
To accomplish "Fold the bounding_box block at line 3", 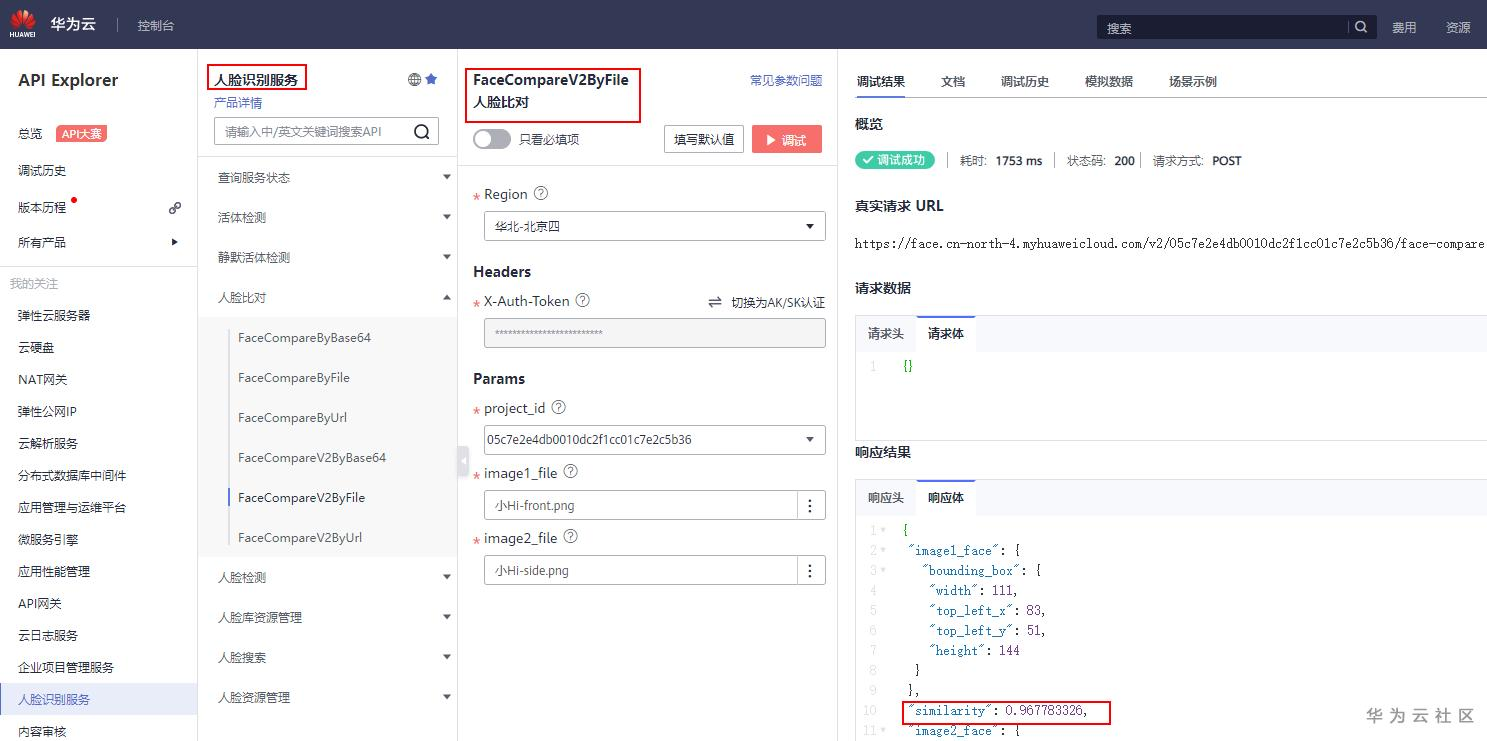I will point(883,570).
